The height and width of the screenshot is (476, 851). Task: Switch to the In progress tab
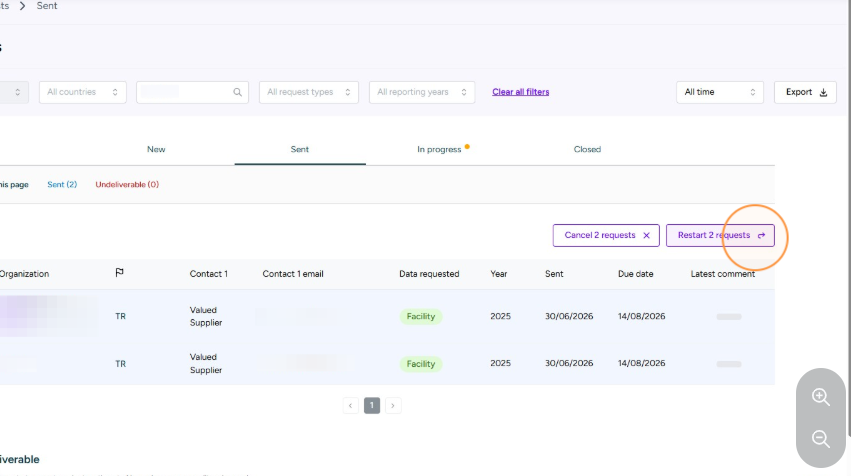[x=439, y=149]
